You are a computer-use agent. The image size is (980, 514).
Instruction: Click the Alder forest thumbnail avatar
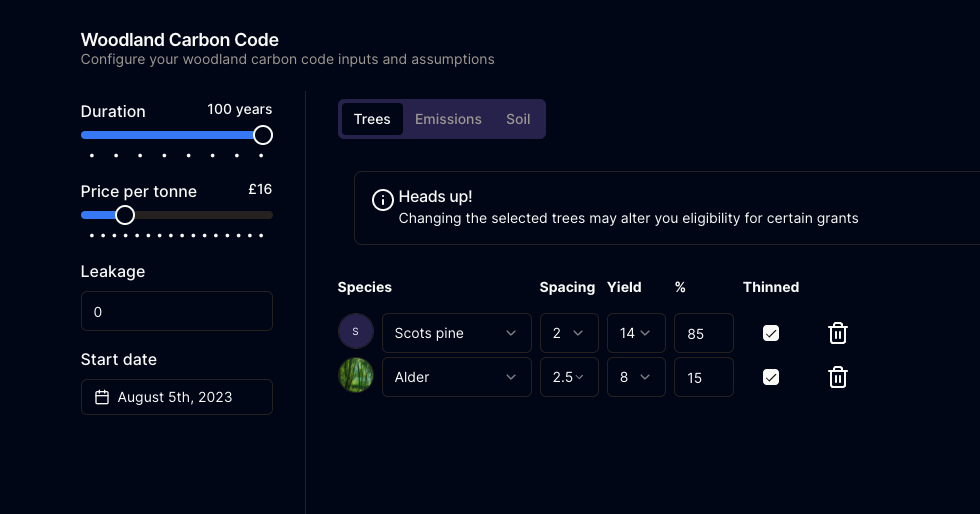(x=356, y=375)
